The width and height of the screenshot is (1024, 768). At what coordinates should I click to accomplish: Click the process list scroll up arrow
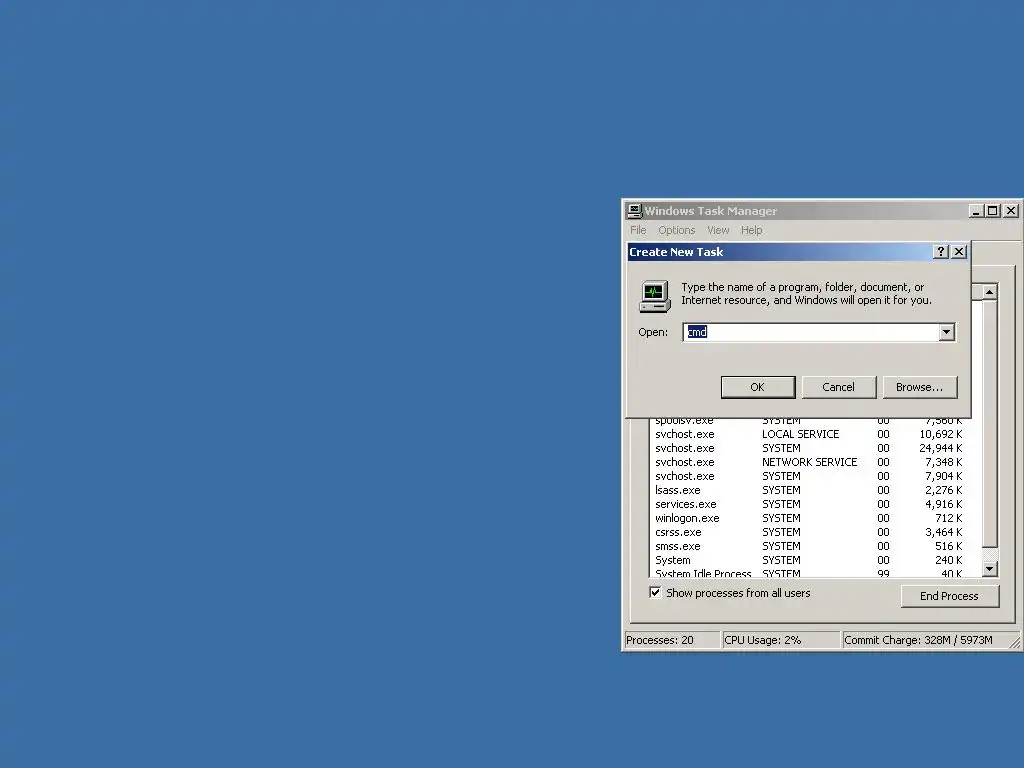(989, 291)
